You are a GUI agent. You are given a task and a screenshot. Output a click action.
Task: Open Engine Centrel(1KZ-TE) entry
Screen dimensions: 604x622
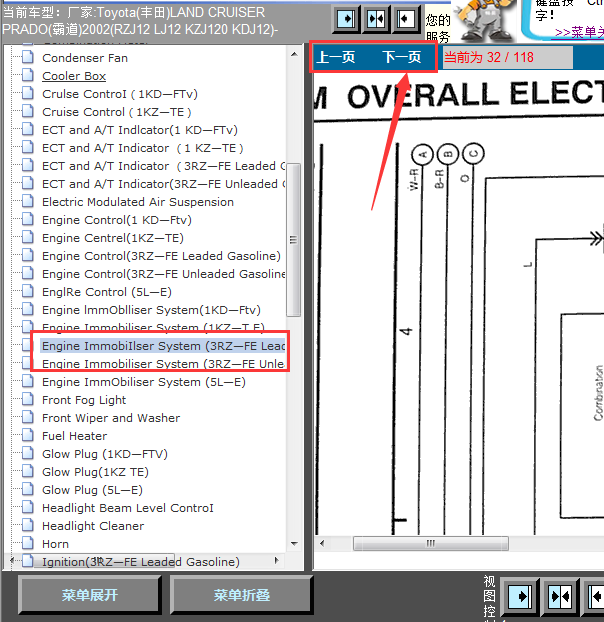pos(113,238)
